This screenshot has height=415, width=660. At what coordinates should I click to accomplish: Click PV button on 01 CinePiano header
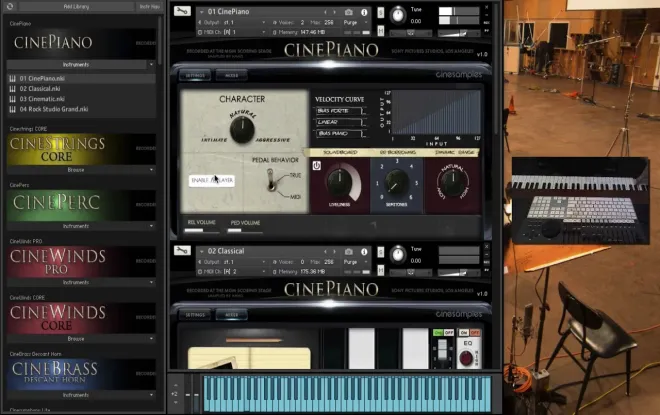point(487,31)
